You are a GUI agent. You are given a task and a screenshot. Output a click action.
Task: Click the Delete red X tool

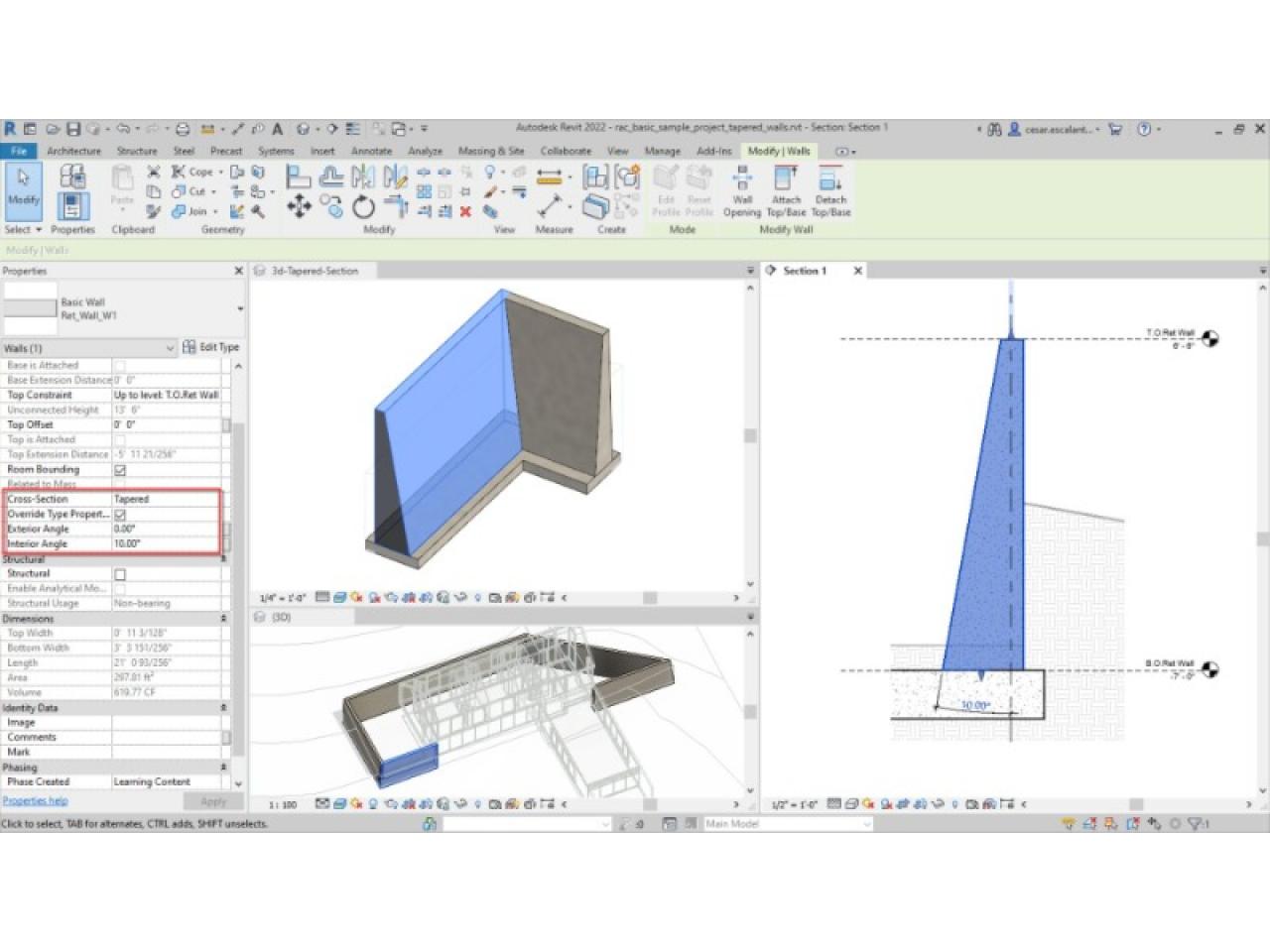(465, 211)
